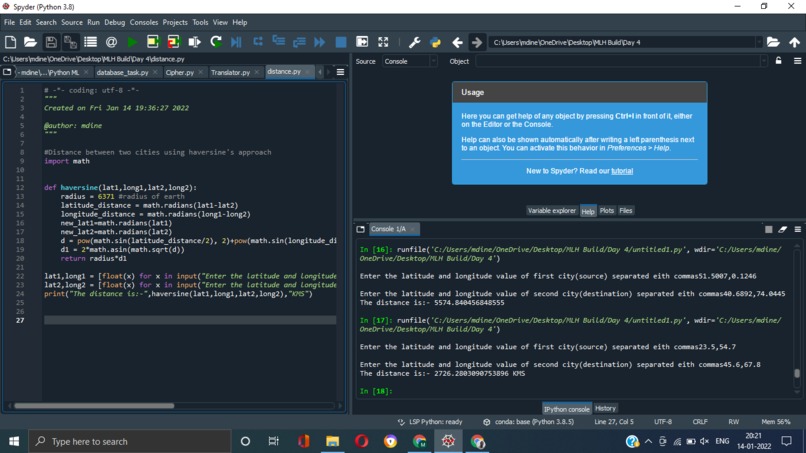Switch to the Variable explorer pane

[x=552, y=211]
